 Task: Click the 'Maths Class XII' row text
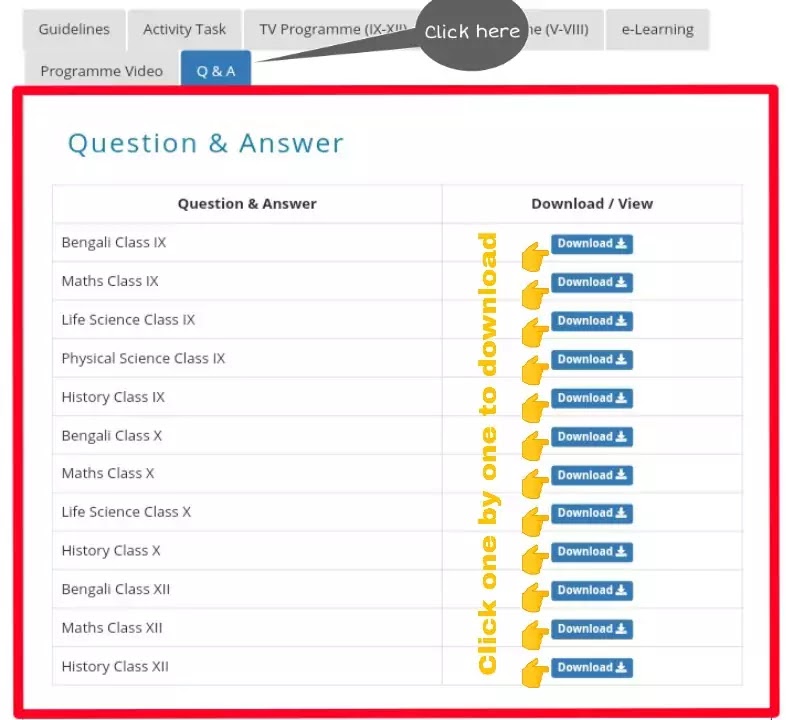(x=112, y=628)
